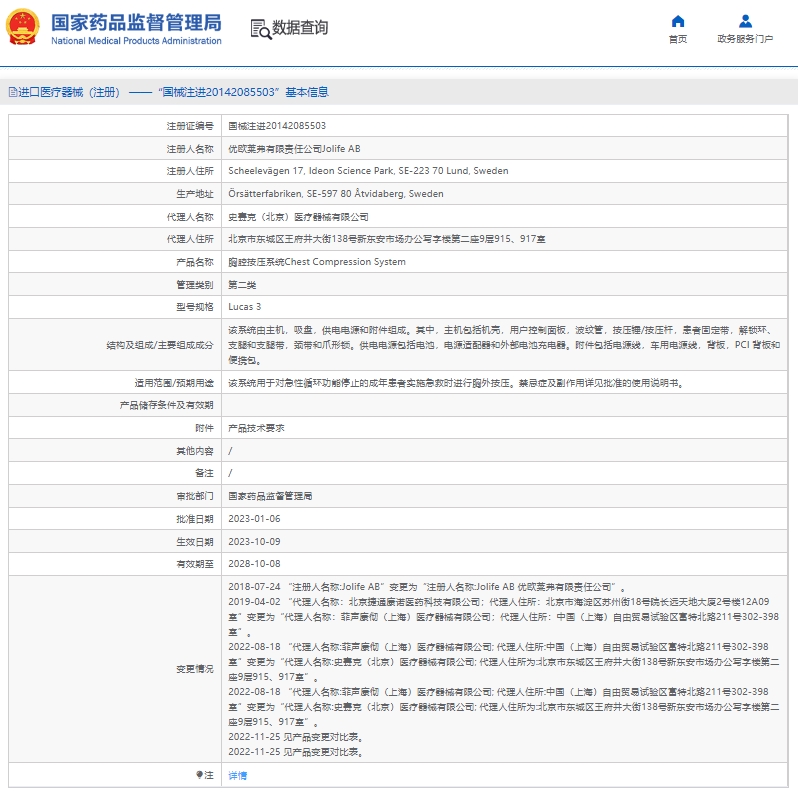
Task: Select the Örsätterfabriken production address
Action: pos(336,194)
